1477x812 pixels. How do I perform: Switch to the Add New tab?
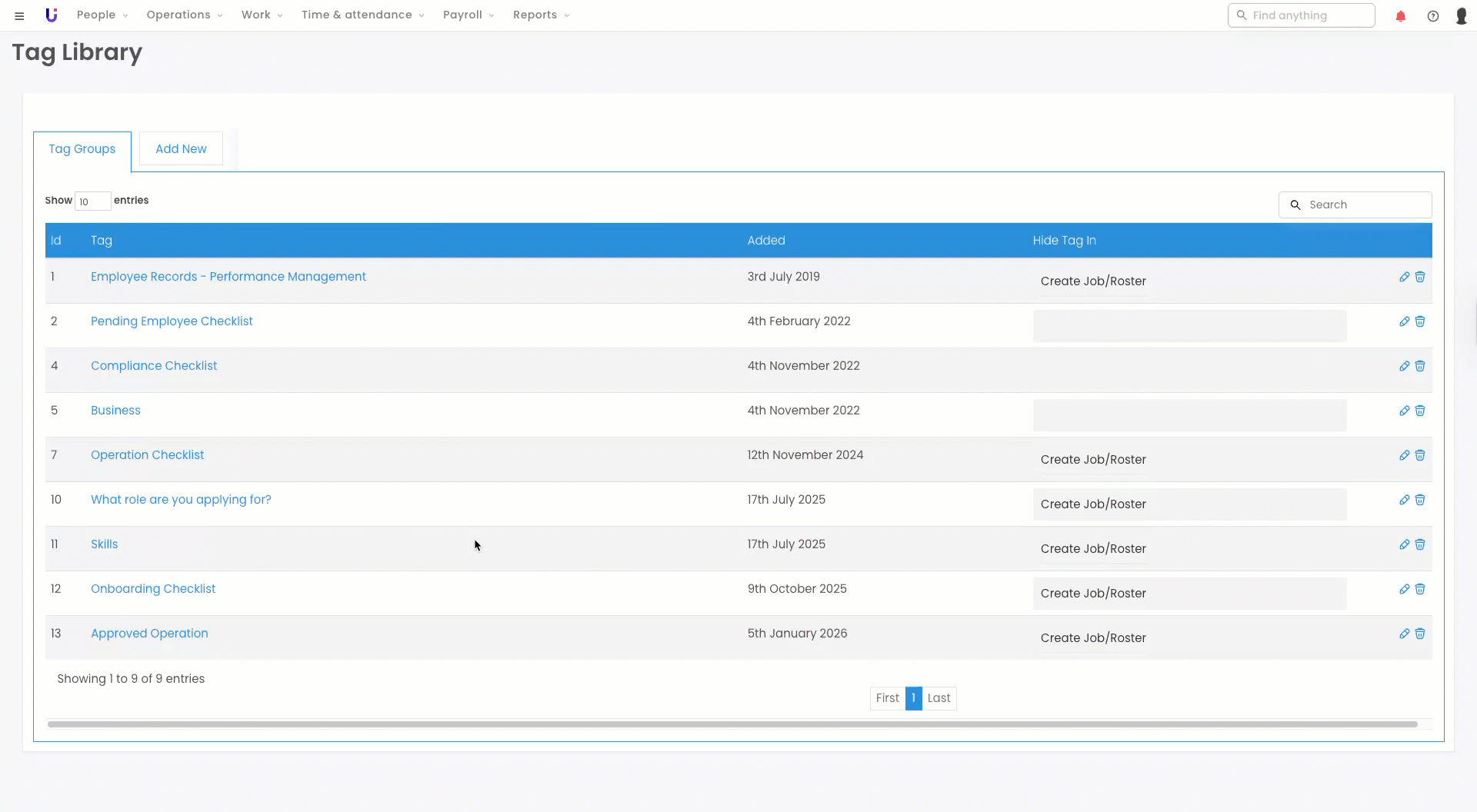[x=181, y=148]
